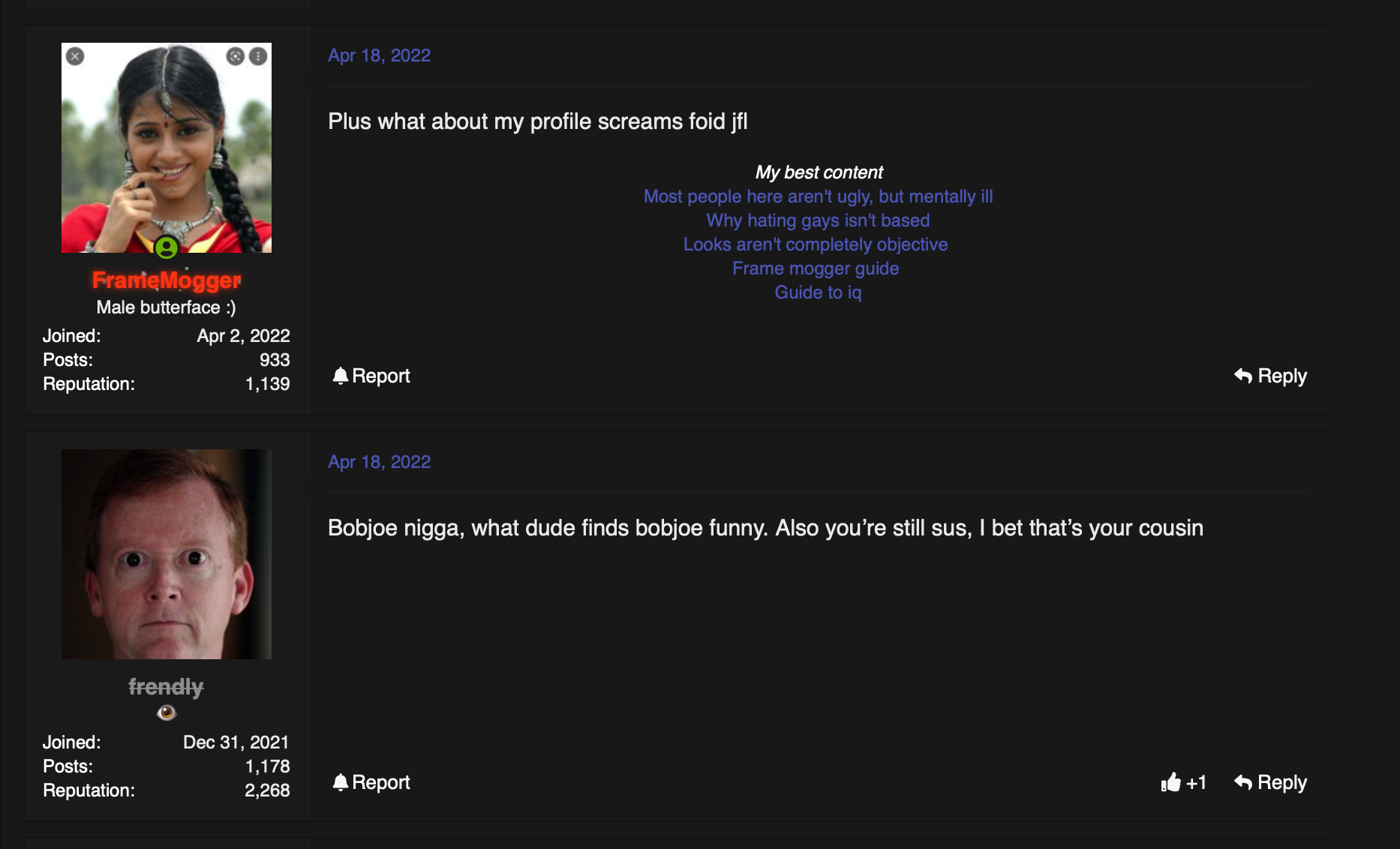
Task: Click eye badge icon under frendly's name
Action: [x=167, y=712]
